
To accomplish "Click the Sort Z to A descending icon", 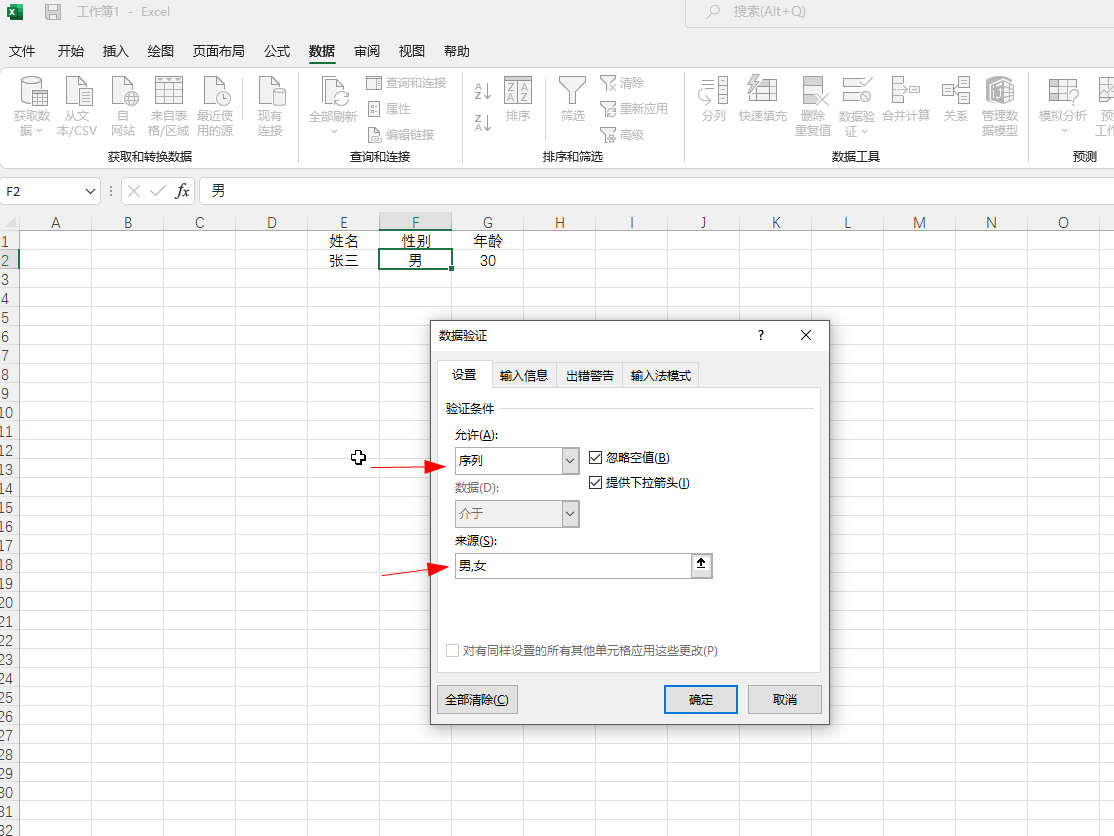I will pos(482,123).
